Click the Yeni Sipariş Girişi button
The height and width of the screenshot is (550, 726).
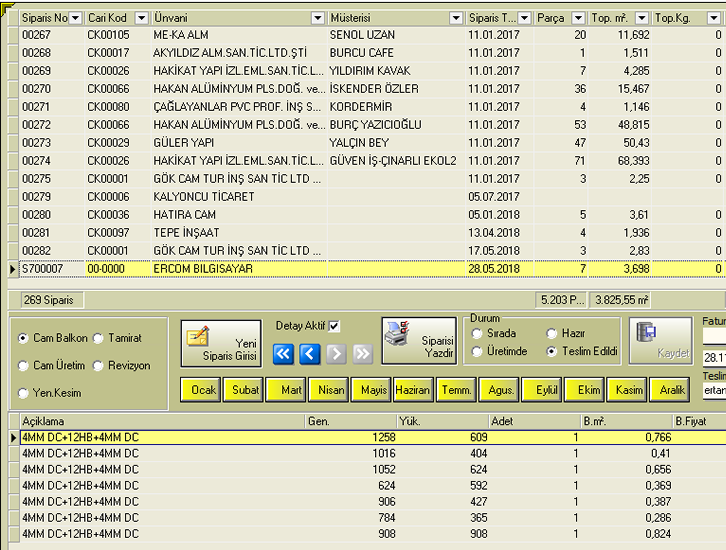[x=221, y=343]
